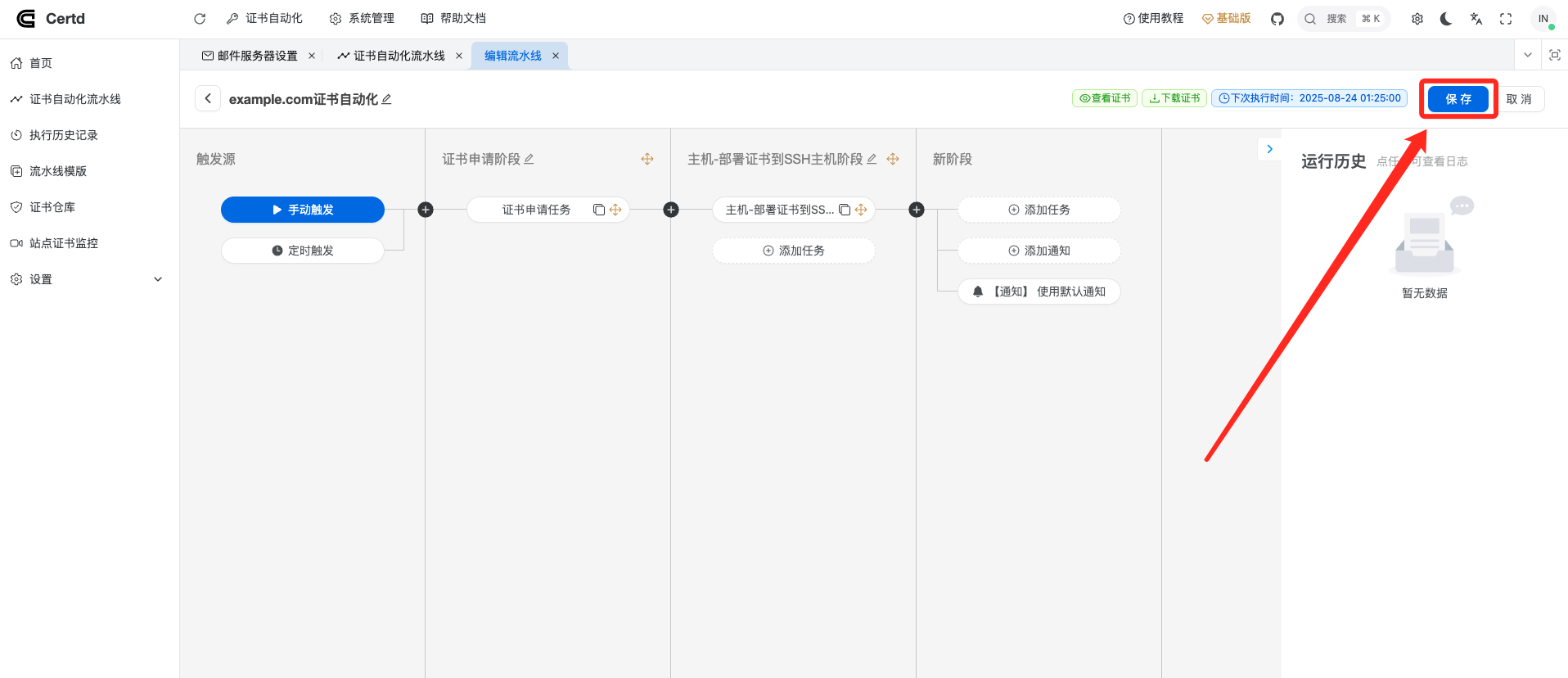The width and height of the screenshot is (1568, 678).
Task: Close the 证书自动化流水线 tab
Action: (459, 56)
